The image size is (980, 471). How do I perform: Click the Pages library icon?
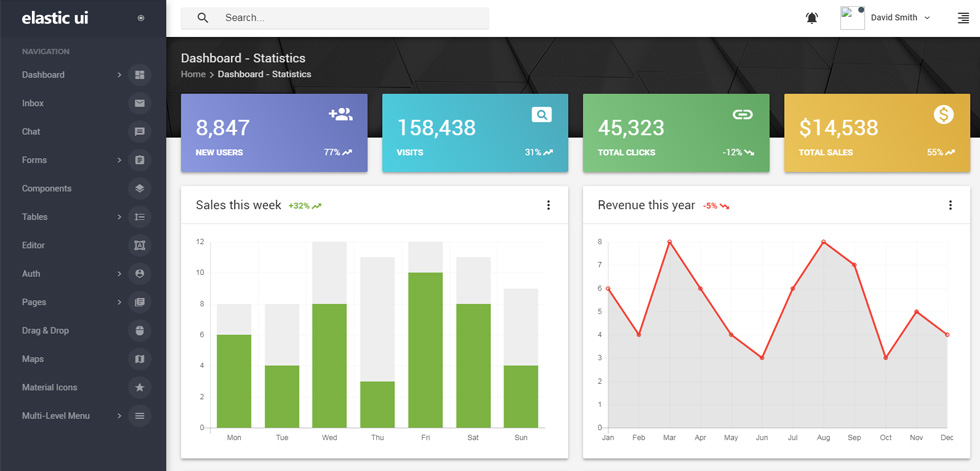coord(139,302)
